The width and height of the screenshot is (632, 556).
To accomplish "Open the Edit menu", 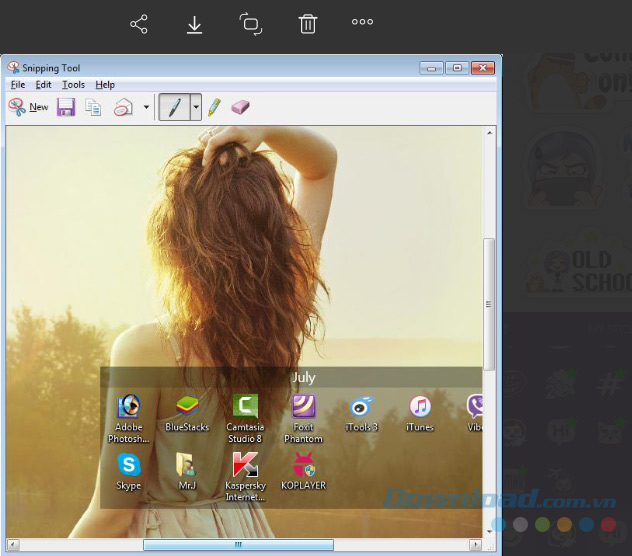I will tap(44, 85).
